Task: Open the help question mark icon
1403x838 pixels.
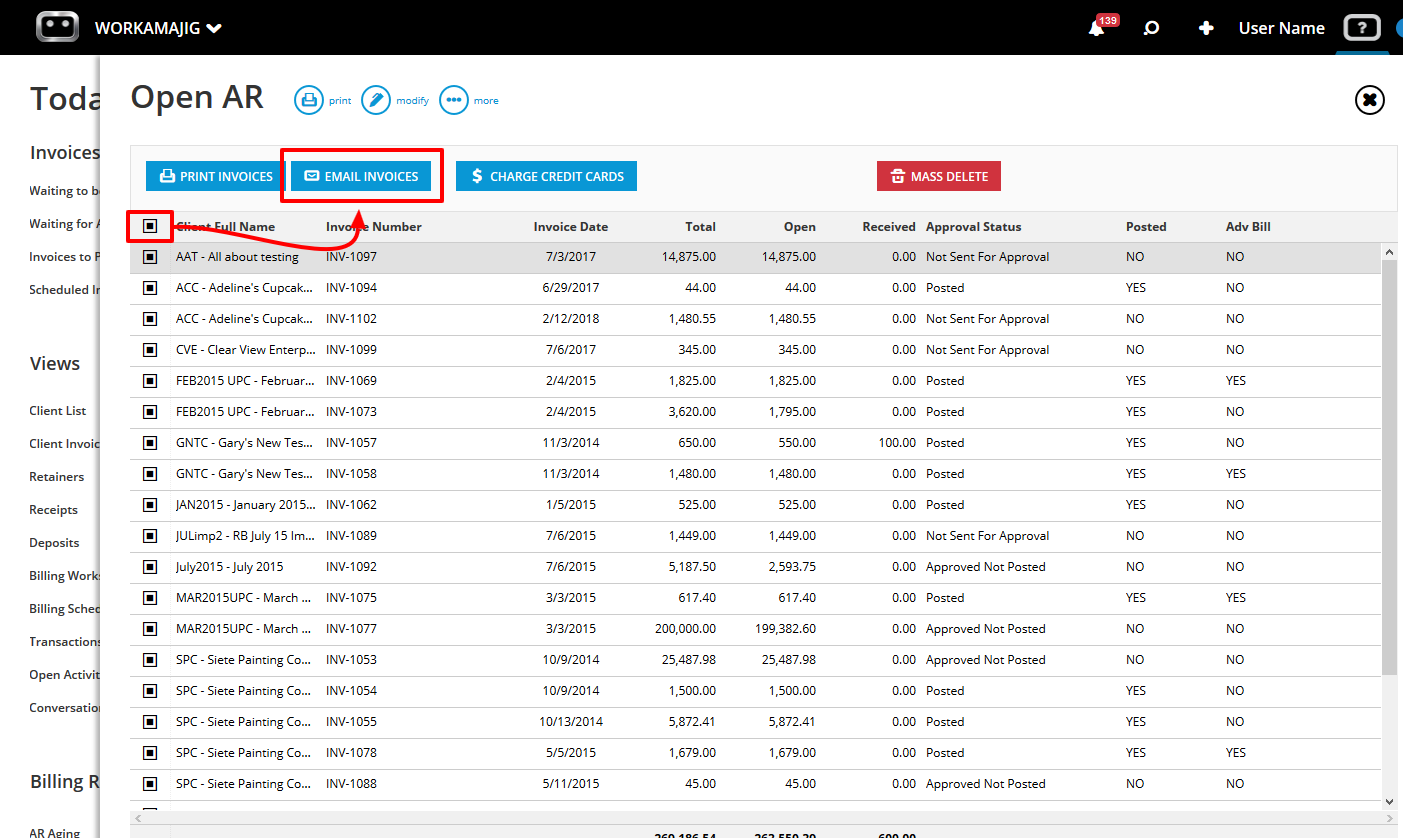Action: (1361, 28)
